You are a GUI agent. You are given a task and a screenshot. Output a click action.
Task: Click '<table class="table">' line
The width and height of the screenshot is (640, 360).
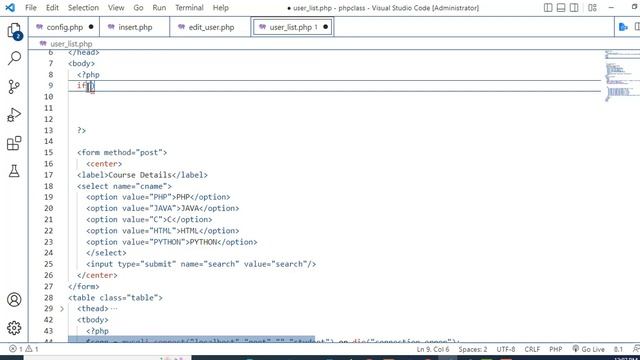pyautogui.click(x=115, y=298)
